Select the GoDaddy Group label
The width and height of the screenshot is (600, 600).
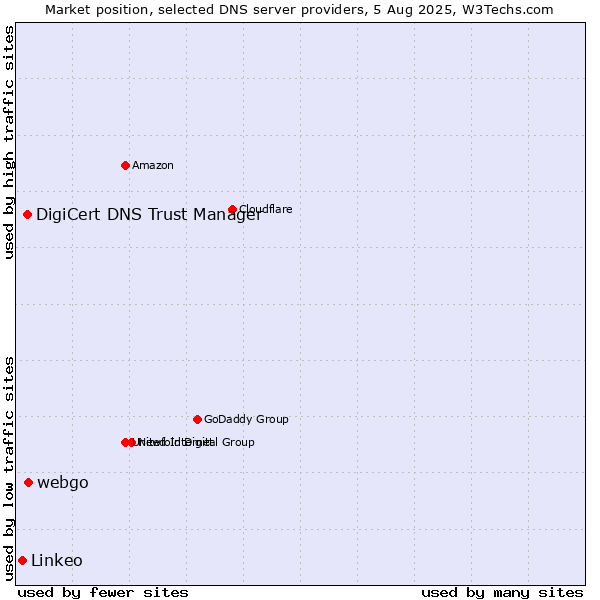pyautogui.click(x=246, y=419)
